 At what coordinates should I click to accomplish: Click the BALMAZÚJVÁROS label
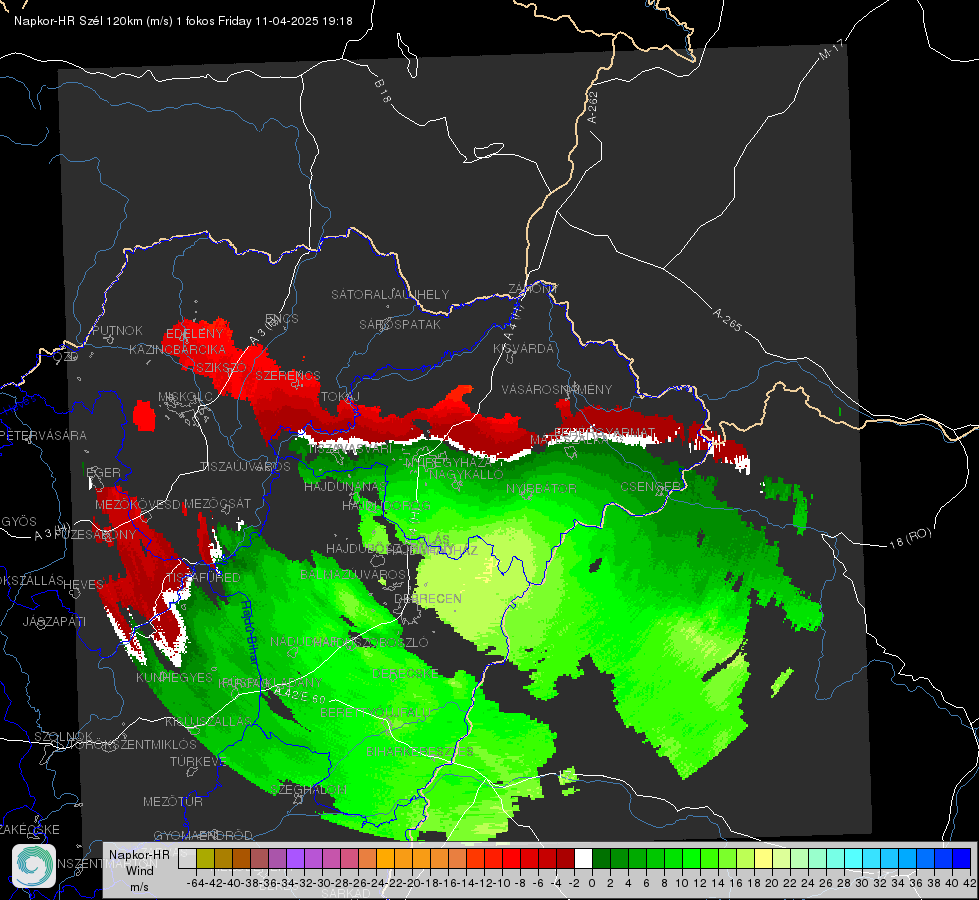coord(353,574)
